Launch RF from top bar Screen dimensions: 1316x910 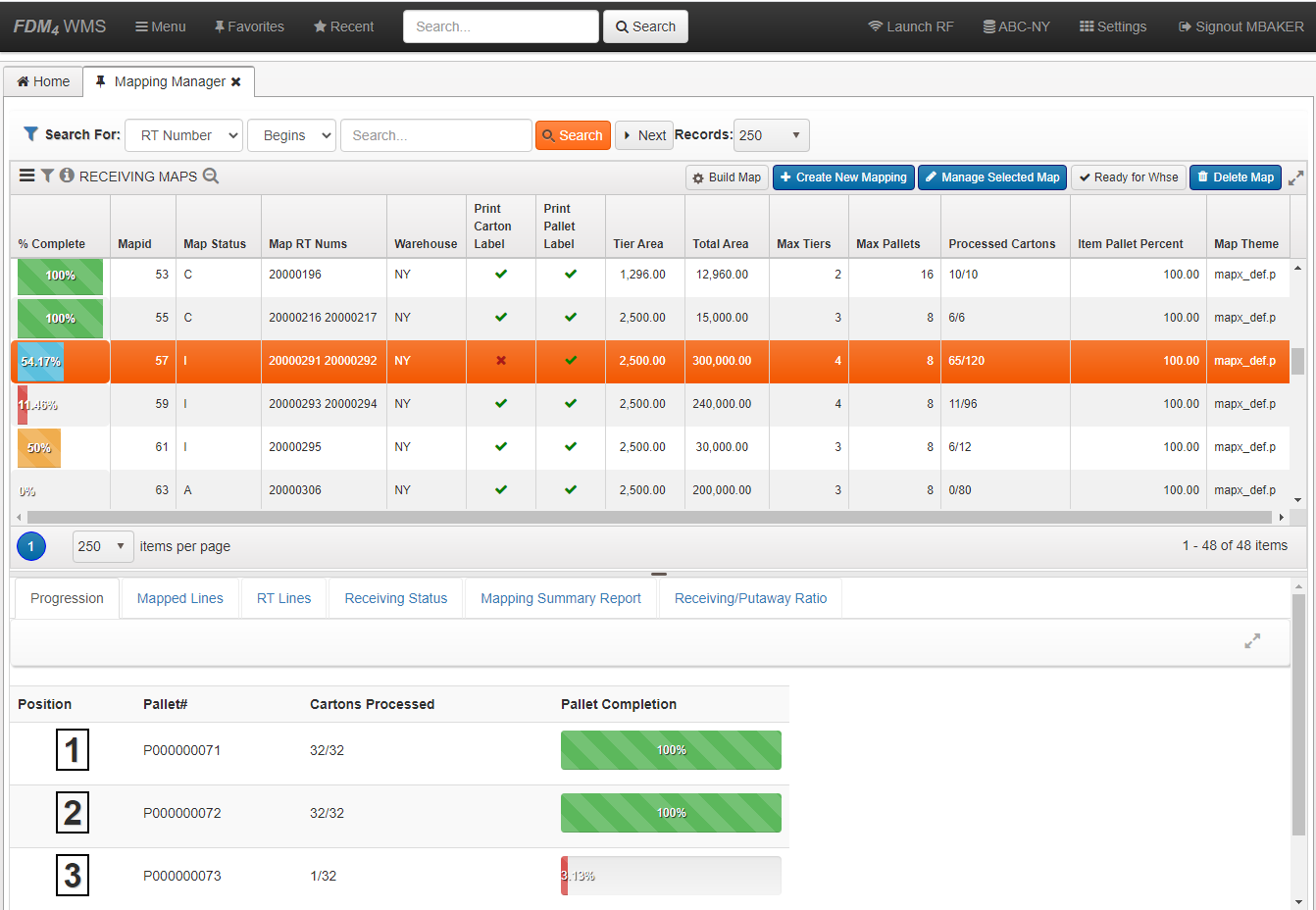click(x=911, y=26)
